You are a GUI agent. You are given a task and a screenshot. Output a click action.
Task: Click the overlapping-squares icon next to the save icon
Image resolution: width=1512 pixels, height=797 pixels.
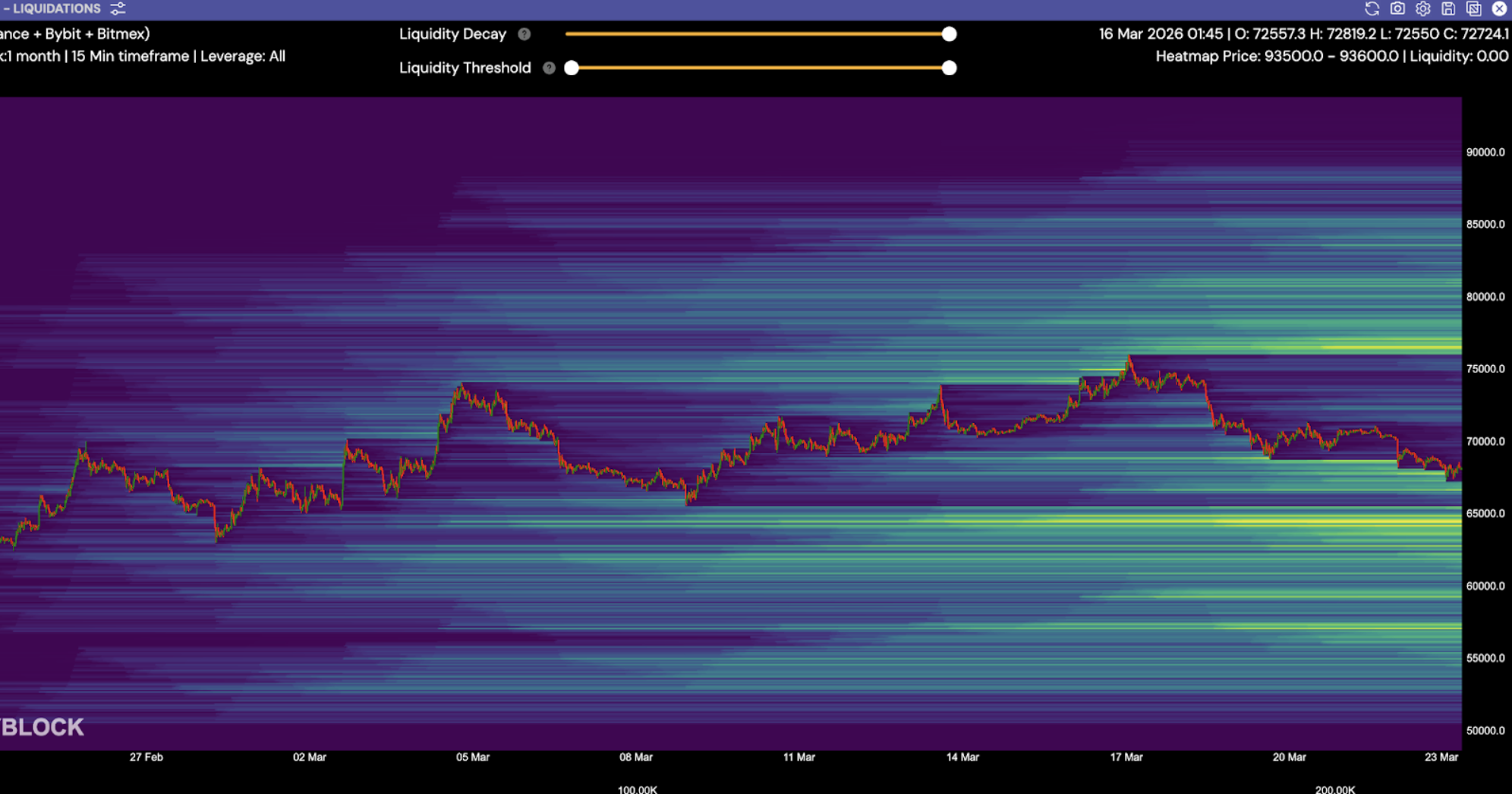1473,8
